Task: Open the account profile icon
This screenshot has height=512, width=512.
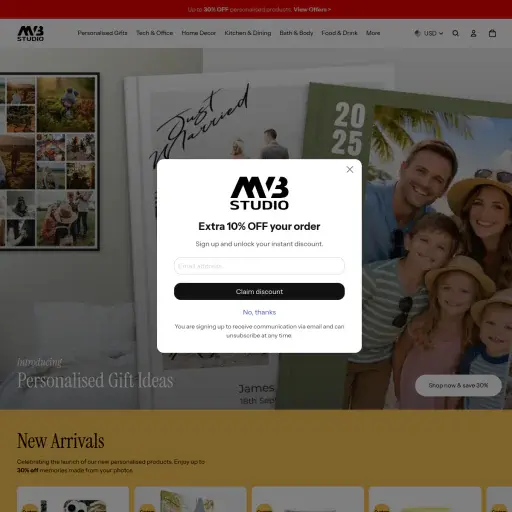Action: pyautogui.click(x=473, y=33)
